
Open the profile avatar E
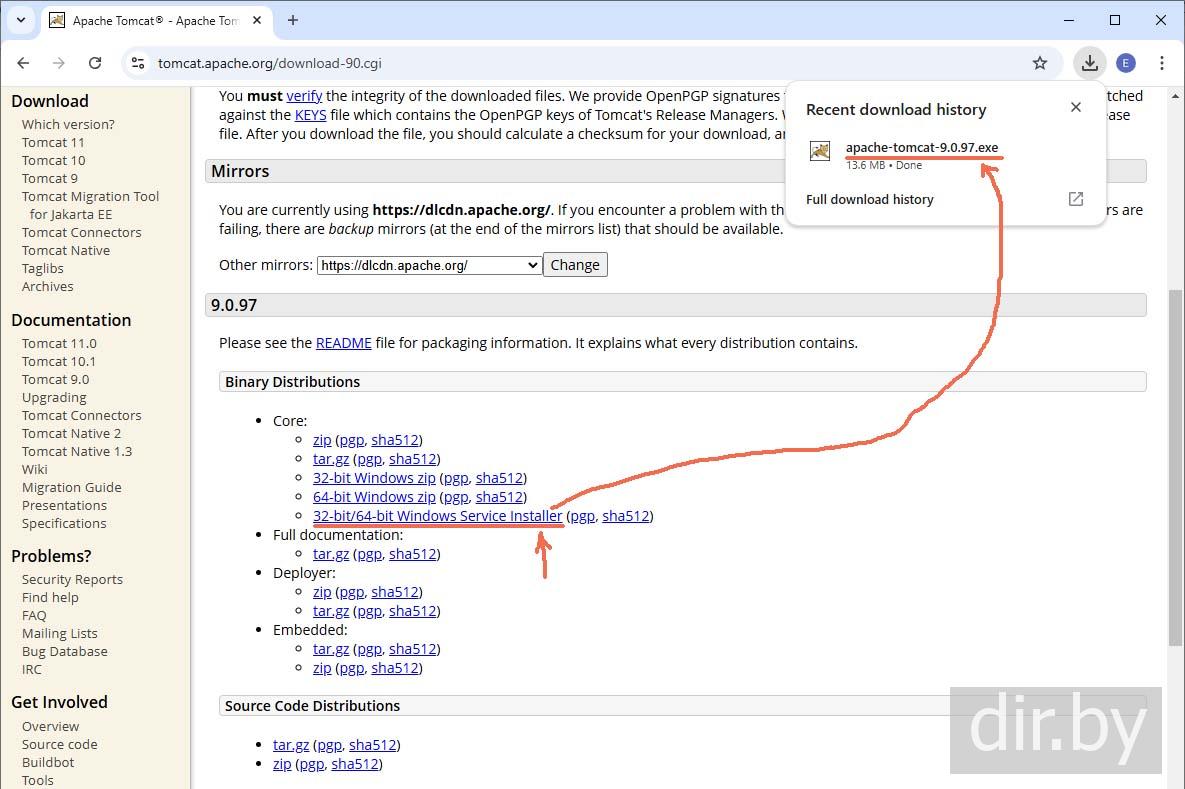1125,63
